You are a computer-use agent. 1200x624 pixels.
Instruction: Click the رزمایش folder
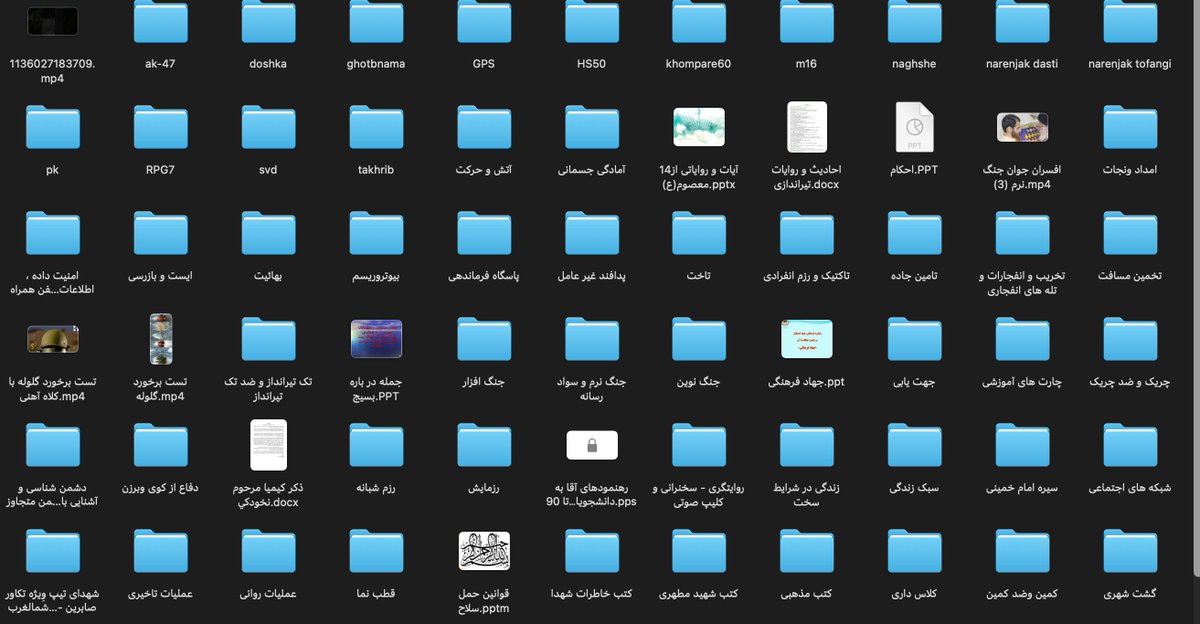(x=484, y=445)
